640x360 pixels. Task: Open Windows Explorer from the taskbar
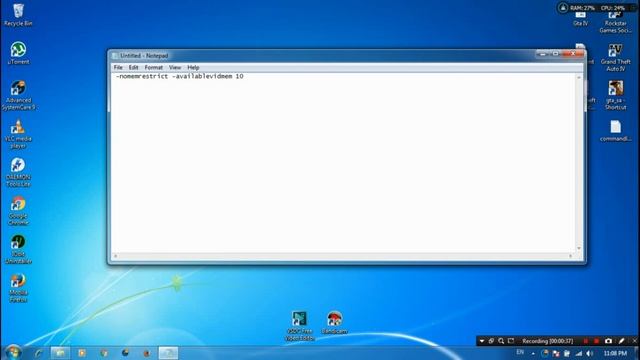point(60,353)
